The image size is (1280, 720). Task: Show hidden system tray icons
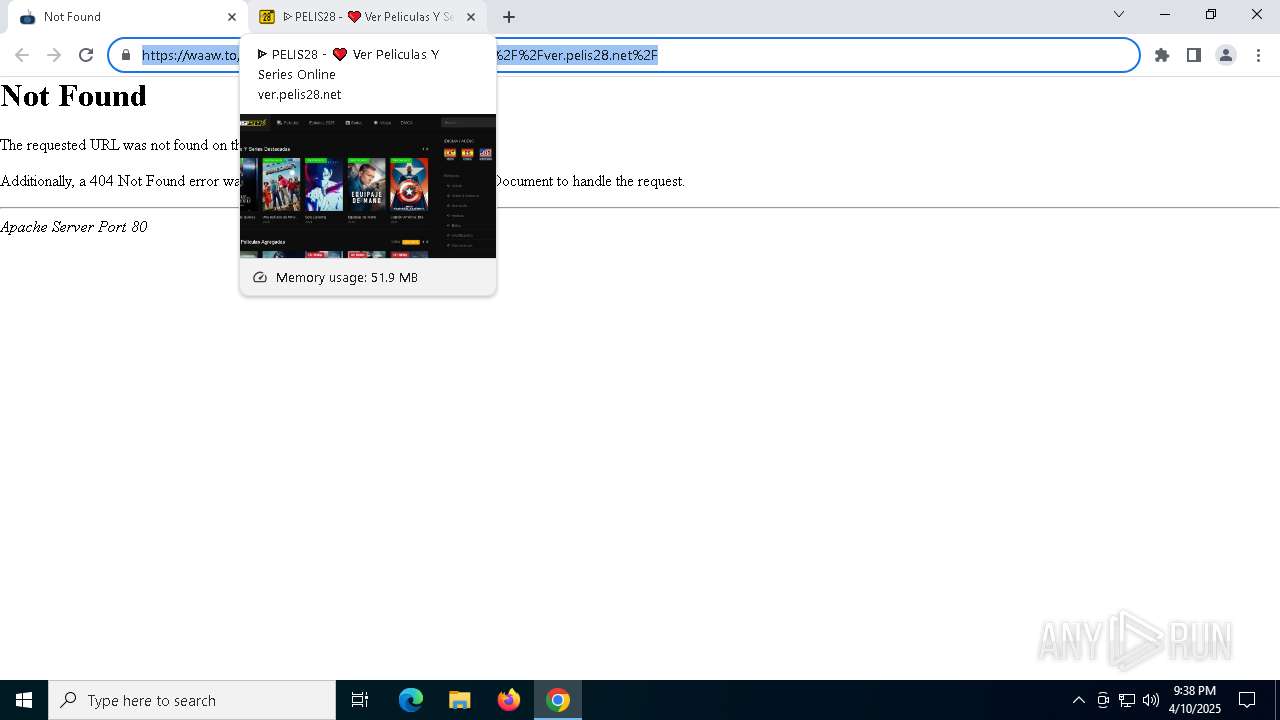pos(1078,700)
